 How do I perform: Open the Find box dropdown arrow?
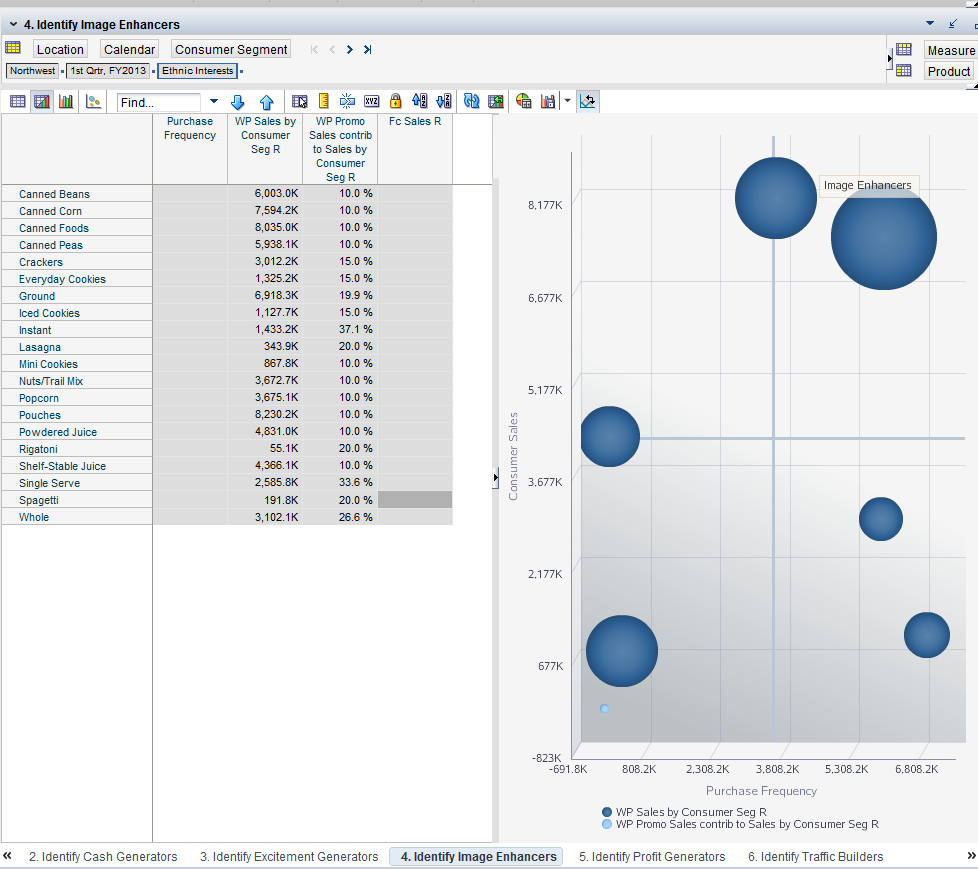(213, 101)
